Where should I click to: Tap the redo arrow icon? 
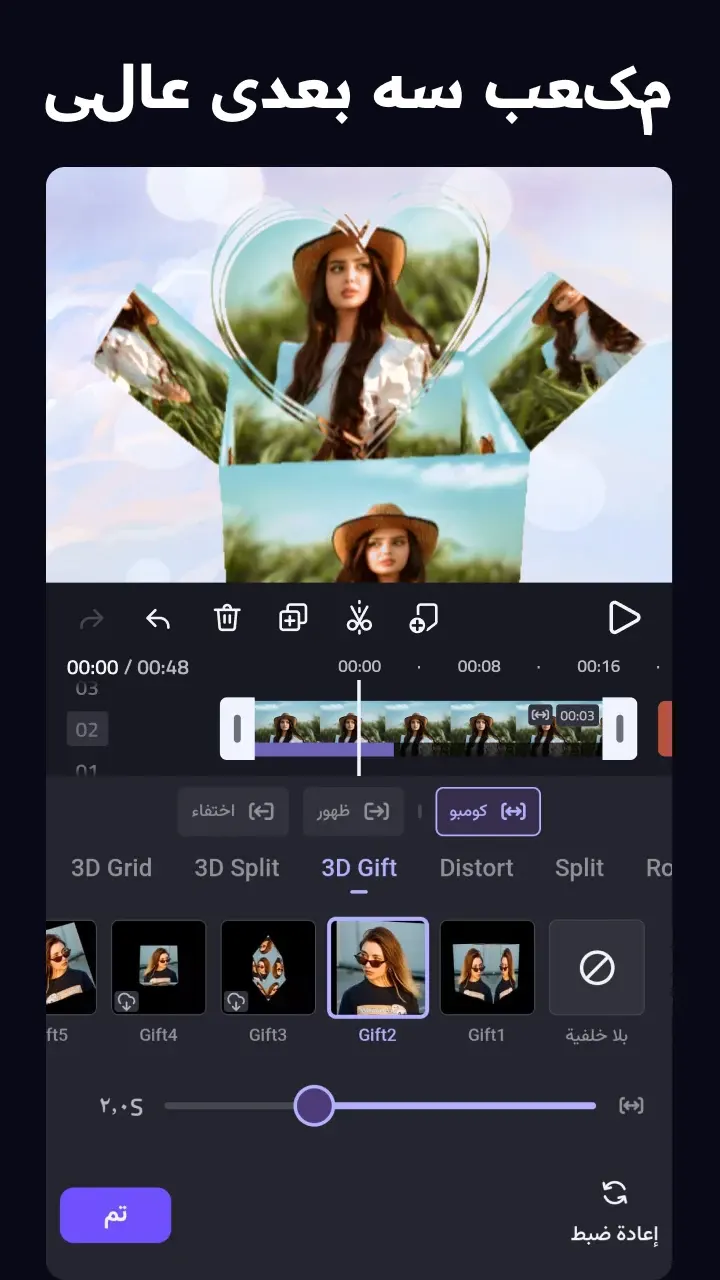[91, 619]
